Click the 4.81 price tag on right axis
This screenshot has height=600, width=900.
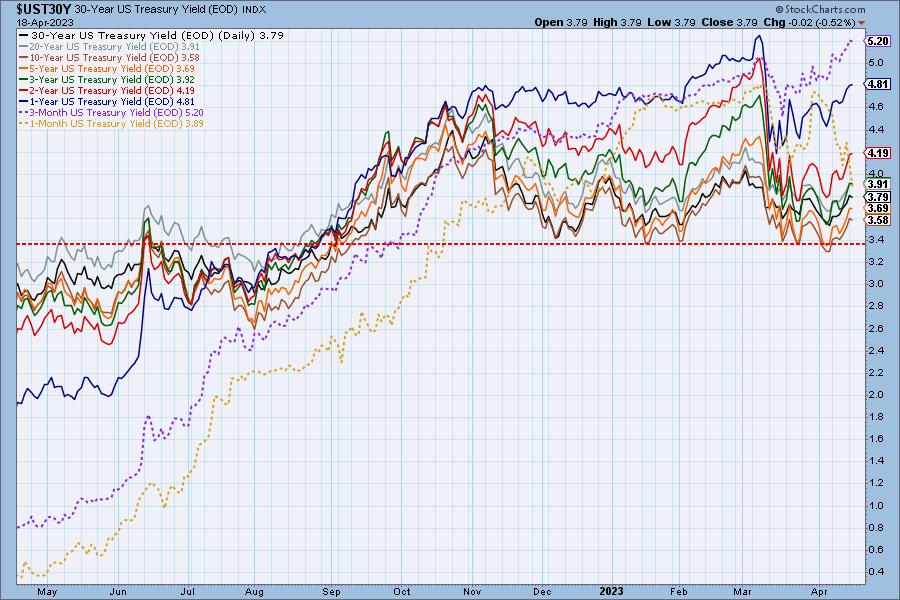pos(878,84)
